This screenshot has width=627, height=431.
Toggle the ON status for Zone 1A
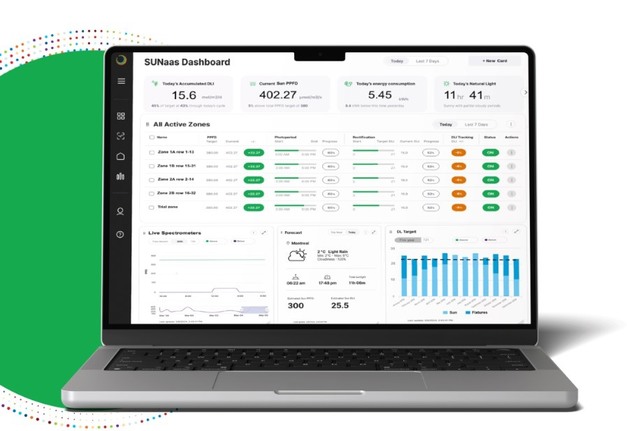[x=491, y=152]
